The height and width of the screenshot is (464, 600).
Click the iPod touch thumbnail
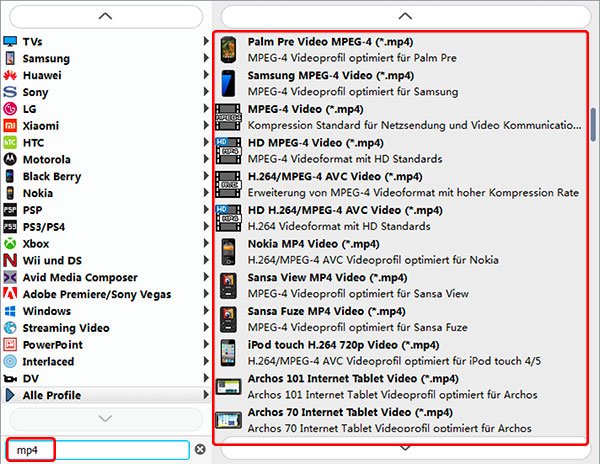point(228,353)
